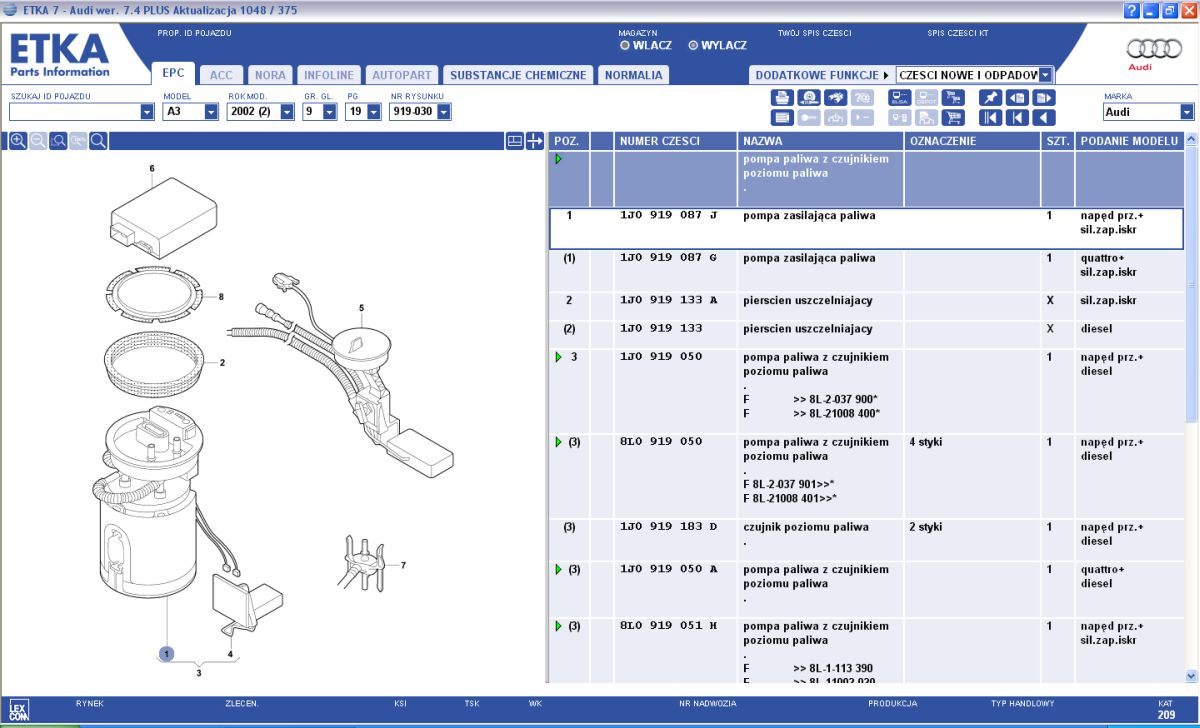Select the zoom-to-area magnifier tool
This screenshot has width=1200, height=728.
click(58, 141)
